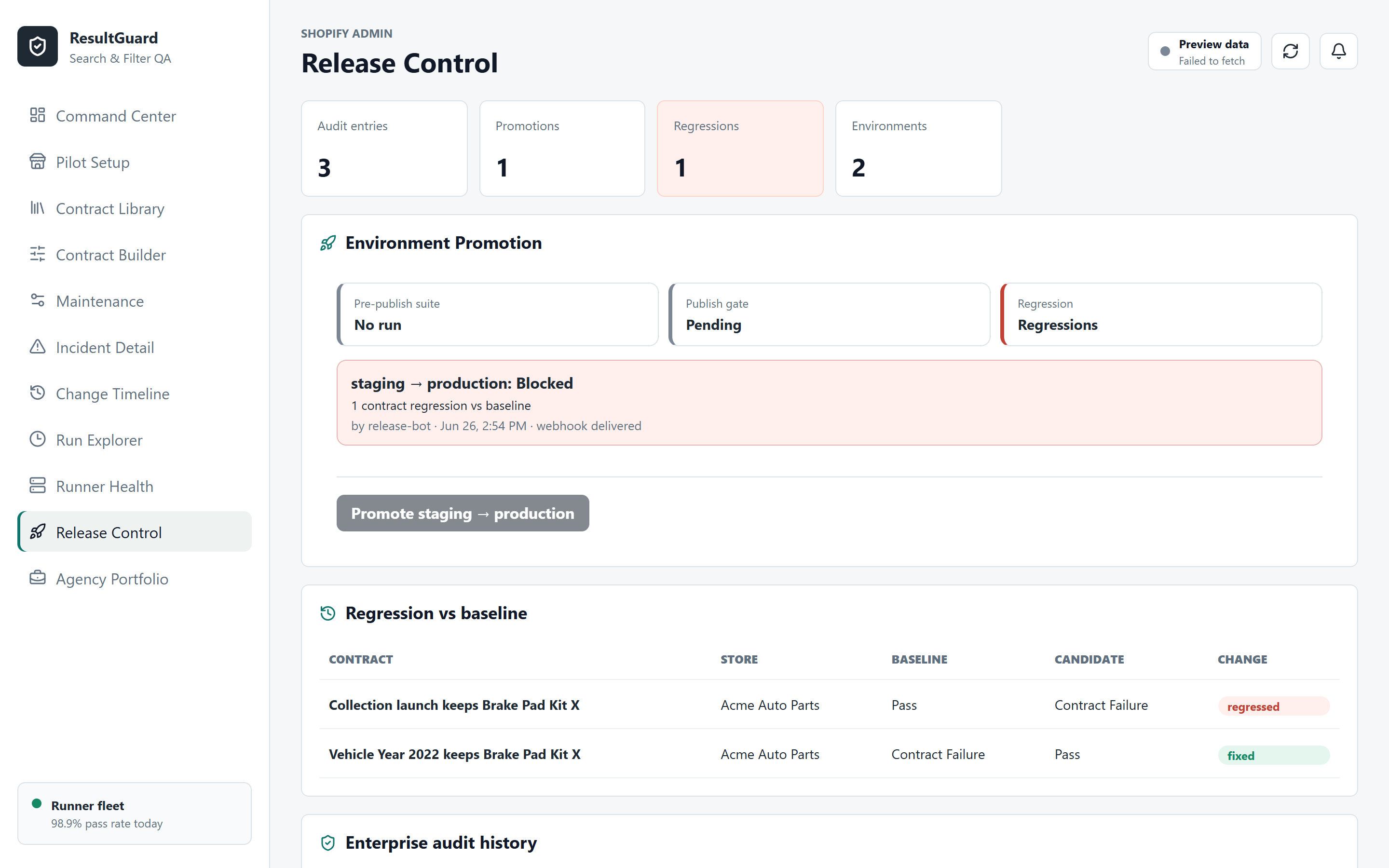Click the 'Release Control' page title

tap(399, 63)
